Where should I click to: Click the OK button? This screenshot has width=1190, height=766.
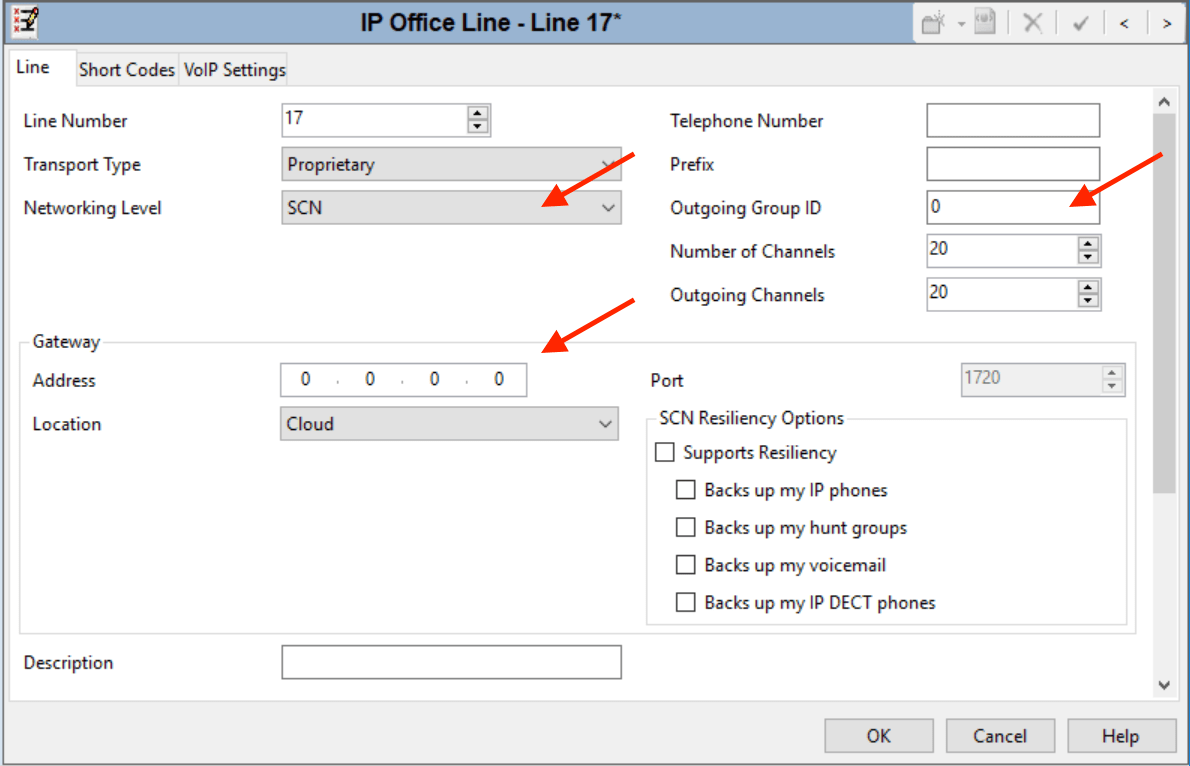(879, 736)
